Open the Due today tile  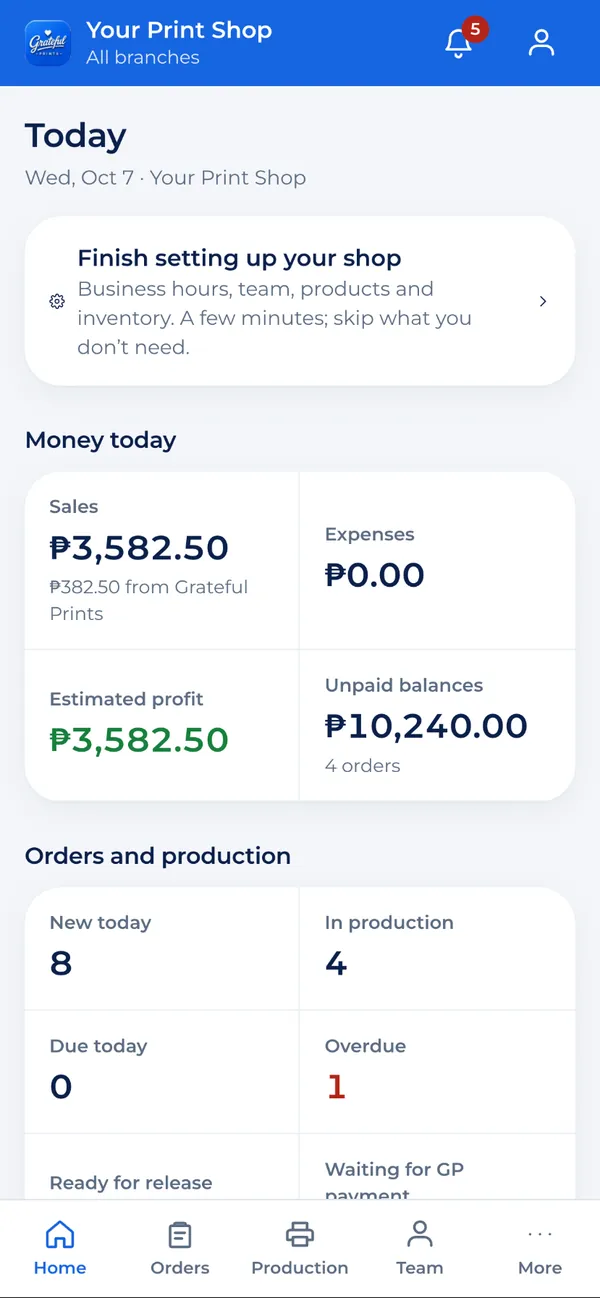(x=162, y=1071)
